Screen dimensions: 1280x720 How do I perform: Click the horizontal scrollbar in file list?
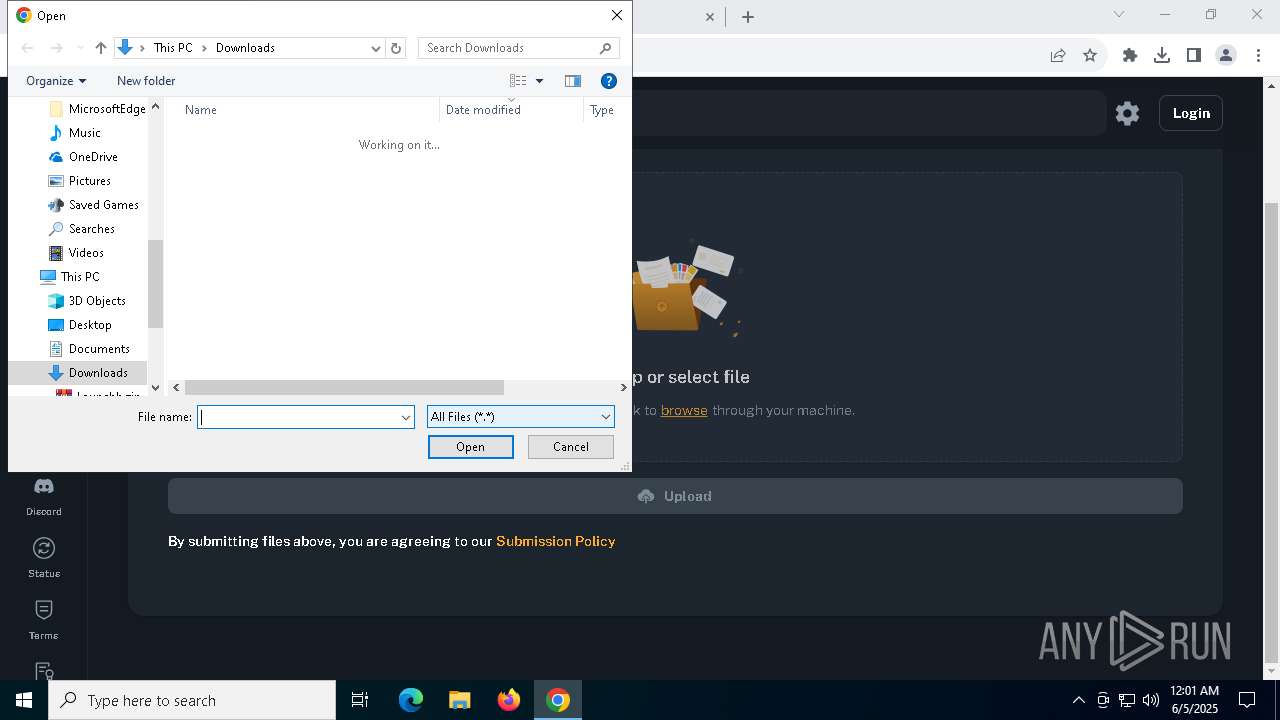tap(344, 387)
